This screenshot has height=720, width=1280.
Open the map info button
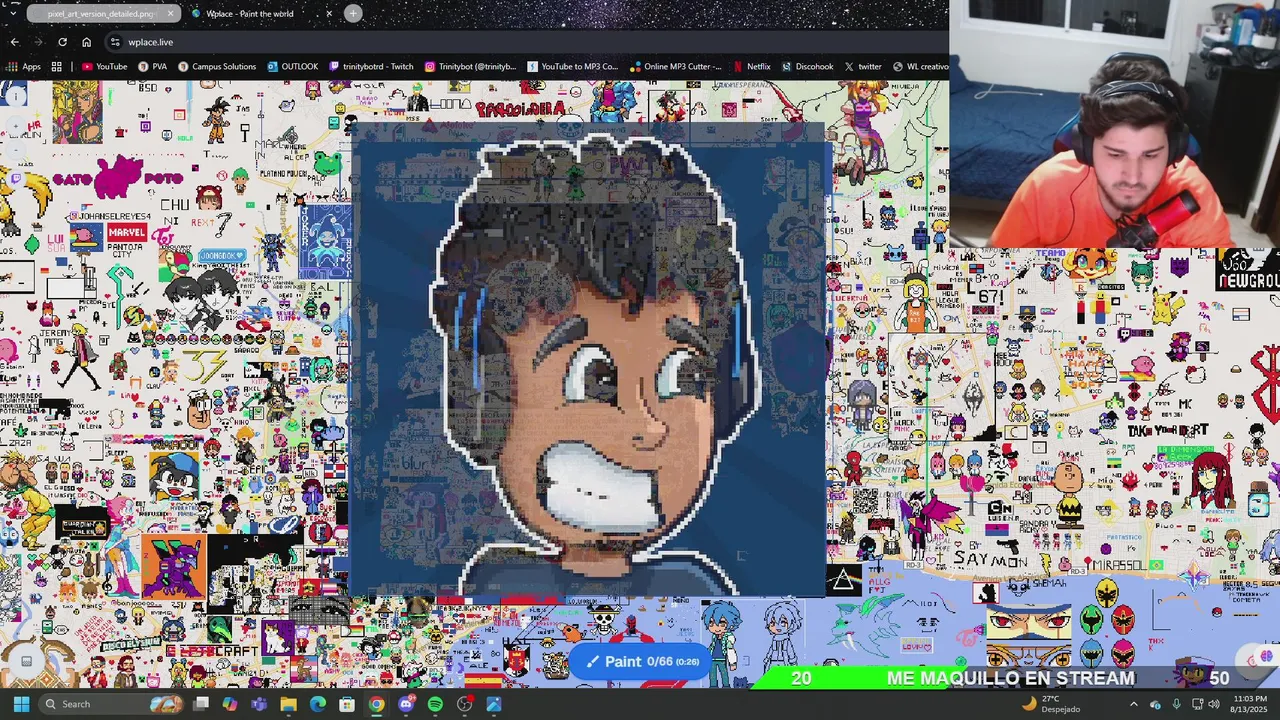coord(16,96)
